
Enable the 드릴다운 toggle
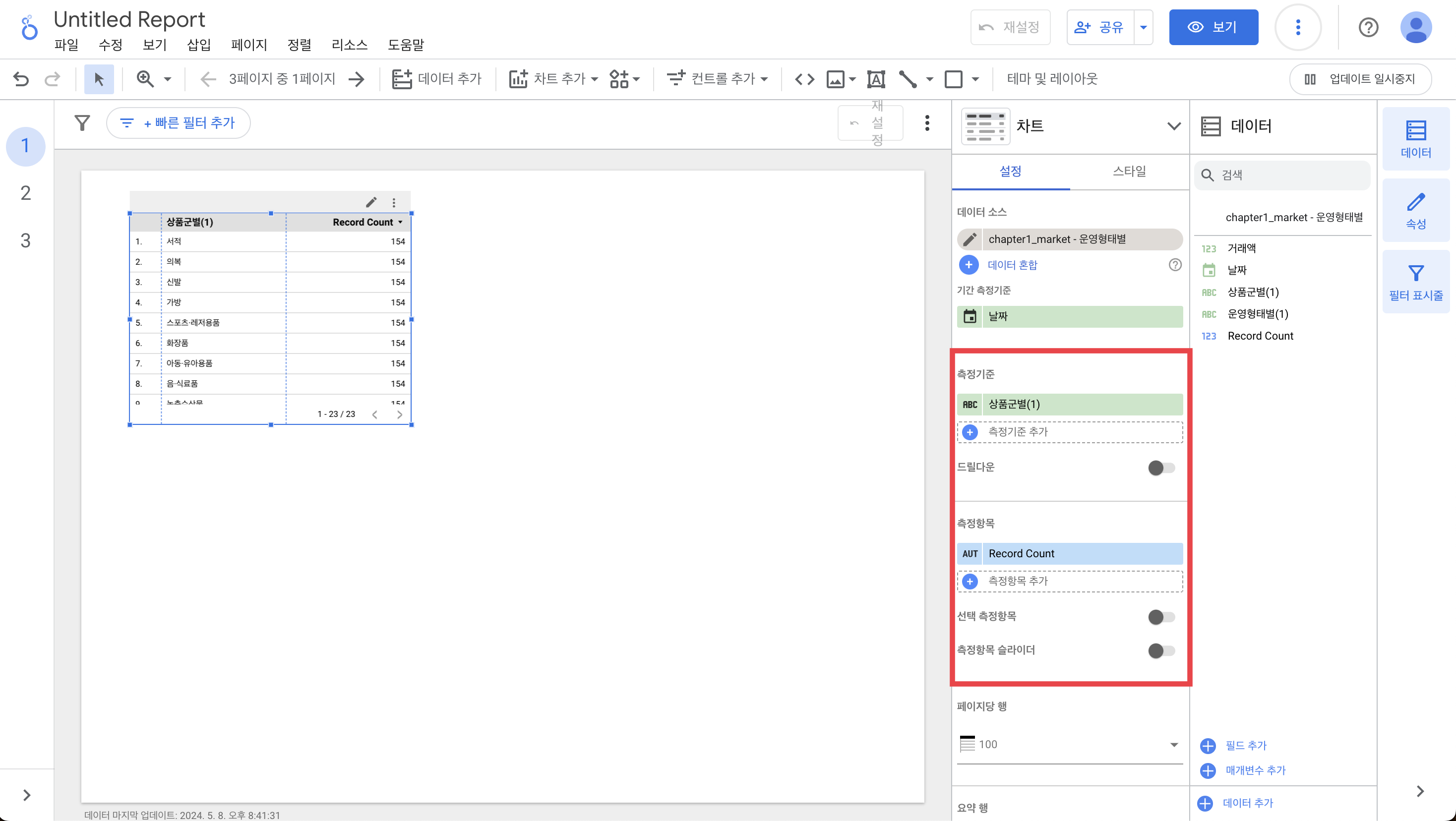[x=1161, y=468]
